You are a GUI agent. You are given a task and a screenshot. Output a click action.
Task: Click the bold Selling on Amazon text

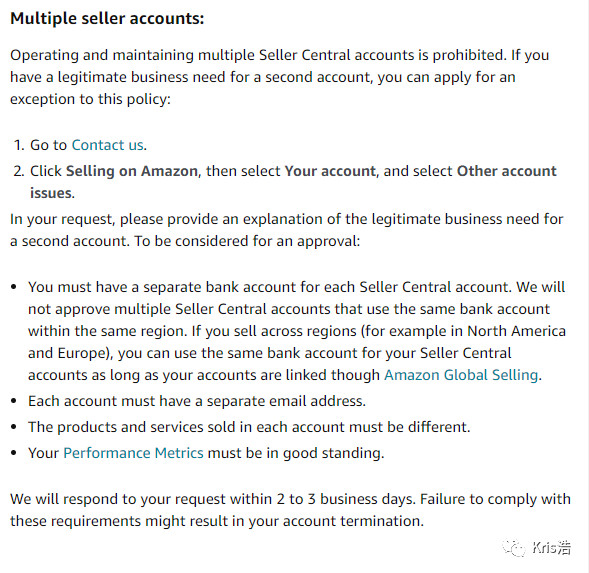[132, 171]
